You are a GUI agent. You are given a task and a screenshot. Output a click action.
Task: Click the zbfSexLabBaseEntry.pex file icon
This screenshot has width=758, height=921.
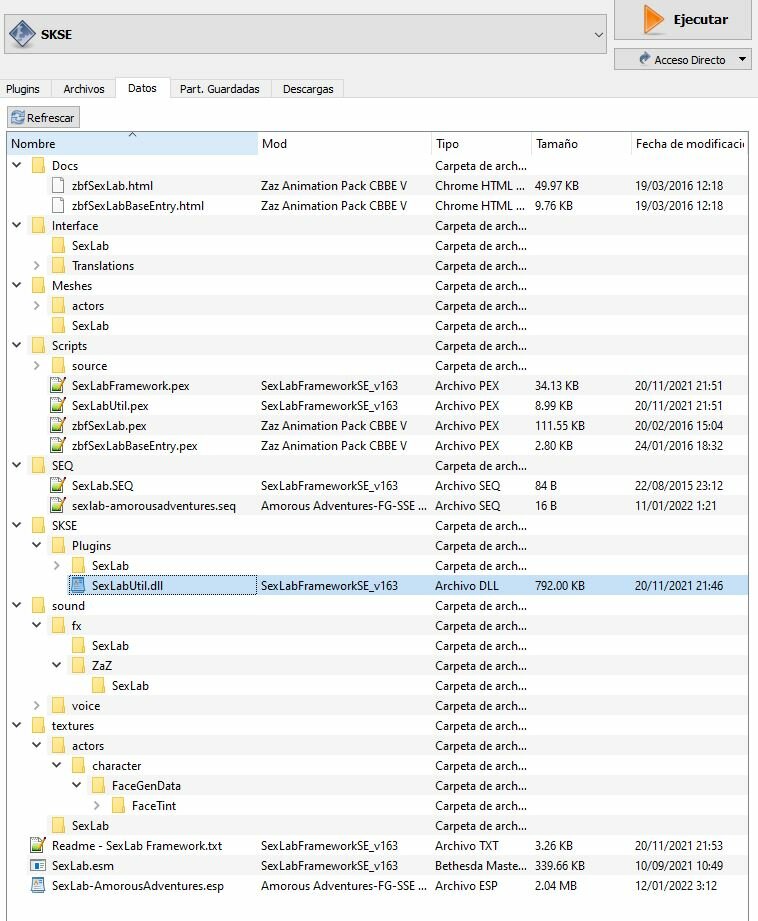pos(58,445)
